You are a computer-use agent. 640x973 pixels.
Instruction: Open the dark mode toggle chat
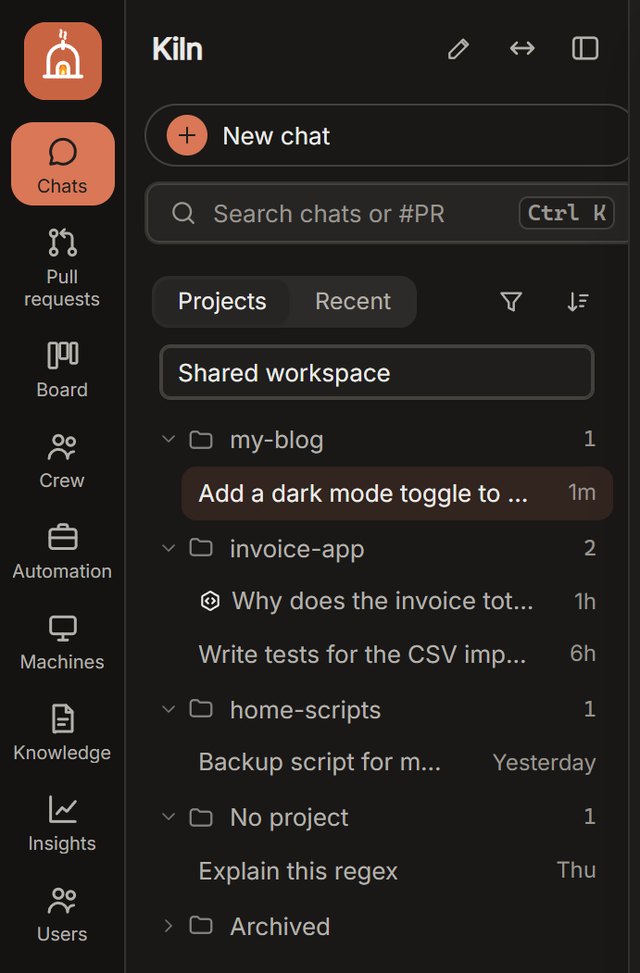[x=397, y=493]
